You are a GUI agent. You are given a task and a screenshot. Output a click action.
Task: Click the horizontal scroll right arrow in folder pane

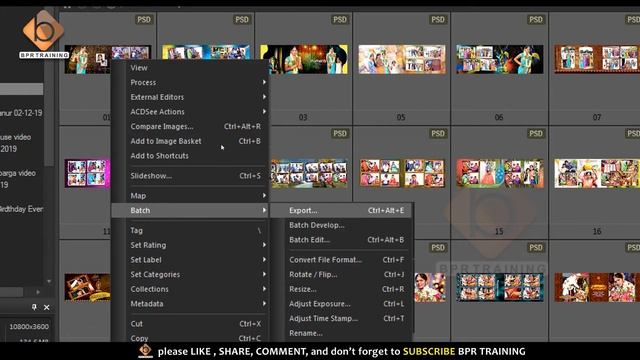38,292
